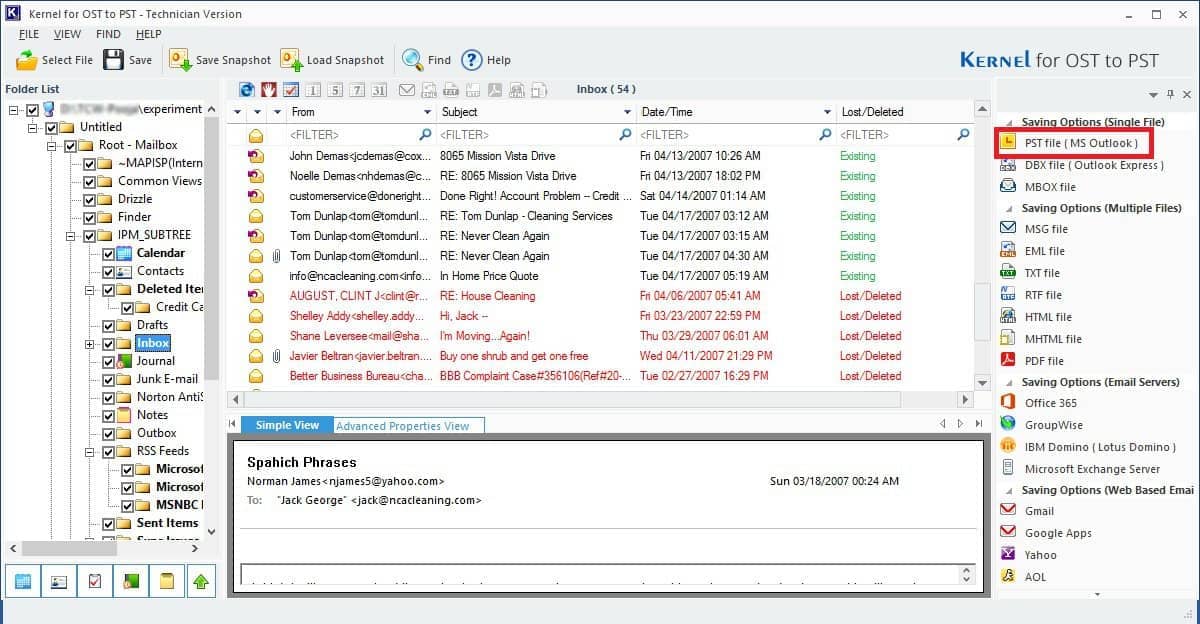Select the 'BBB Complaint Case#356106' email row
This screenshot has height=624, width=1200.
600,376
